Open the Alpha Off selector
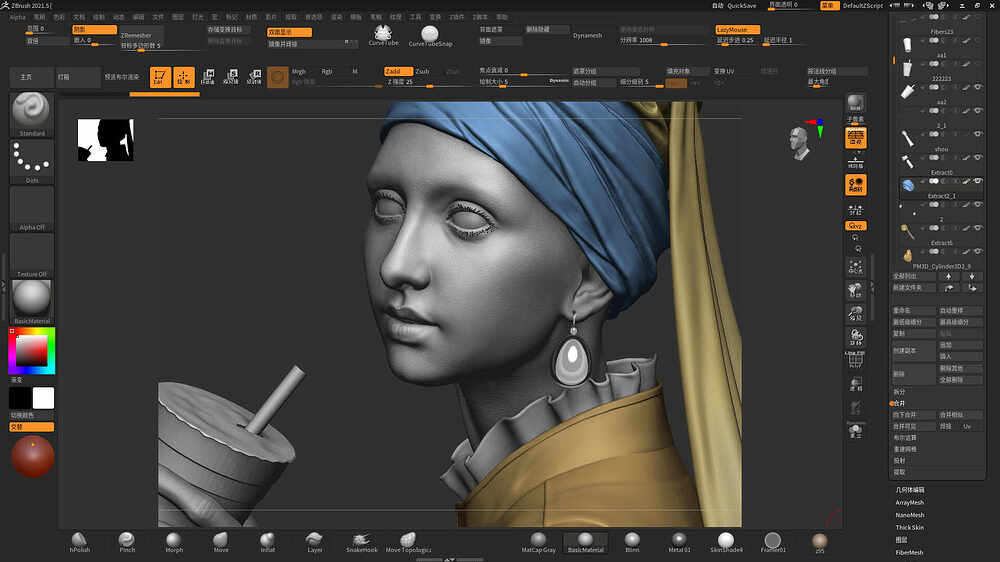This screenshot has width=1000, height=562. 32,209
